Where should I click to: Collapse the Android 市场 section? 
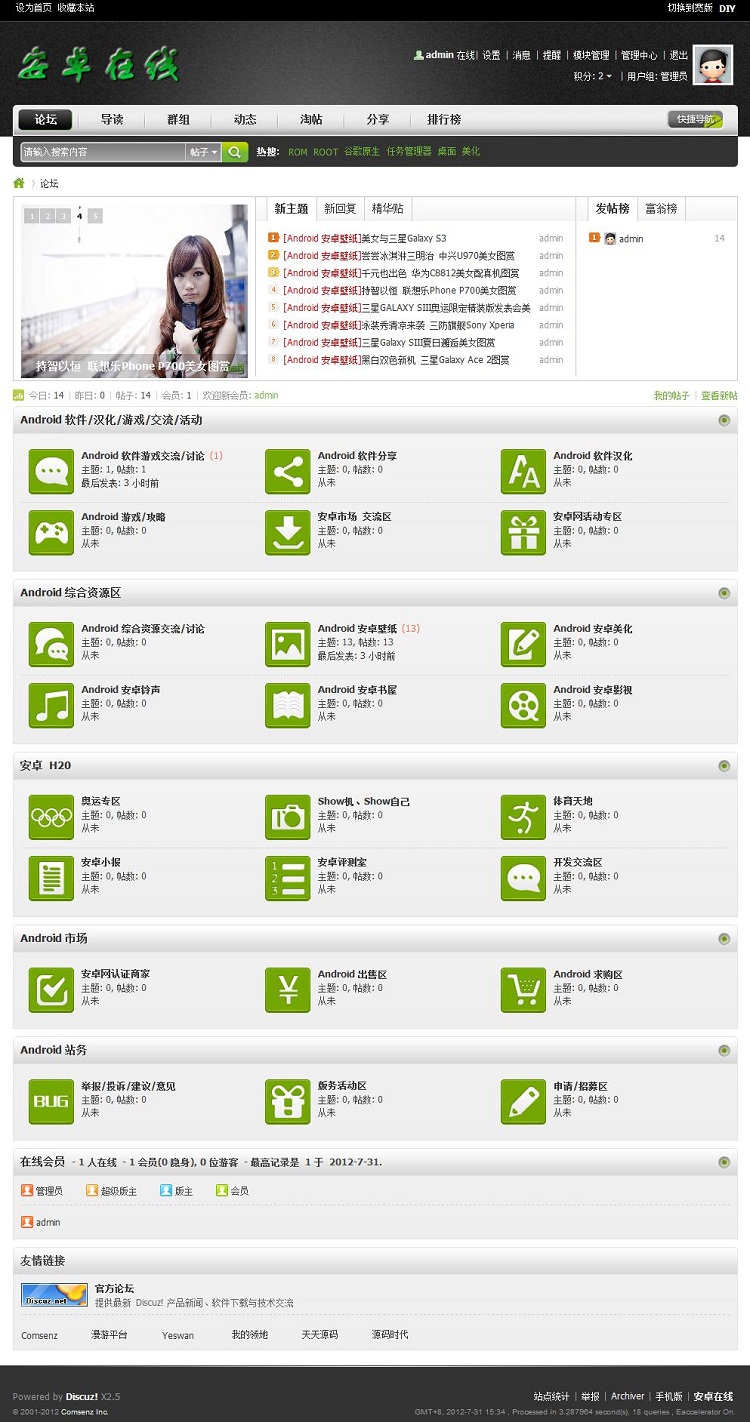point(724,939)
